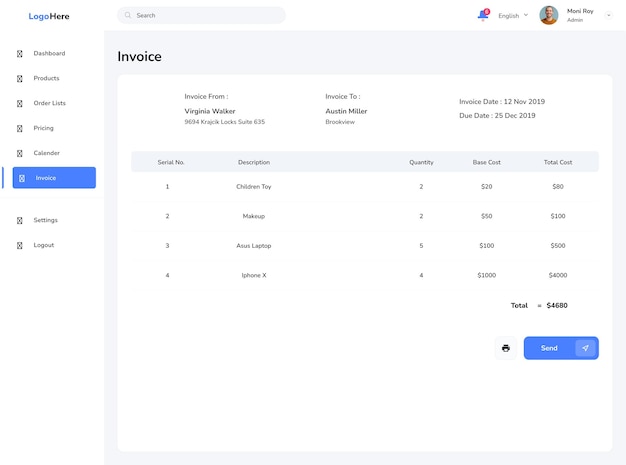Click the Invoice sidebar icon
The image size is (626, 465).
tap(22, 178)
